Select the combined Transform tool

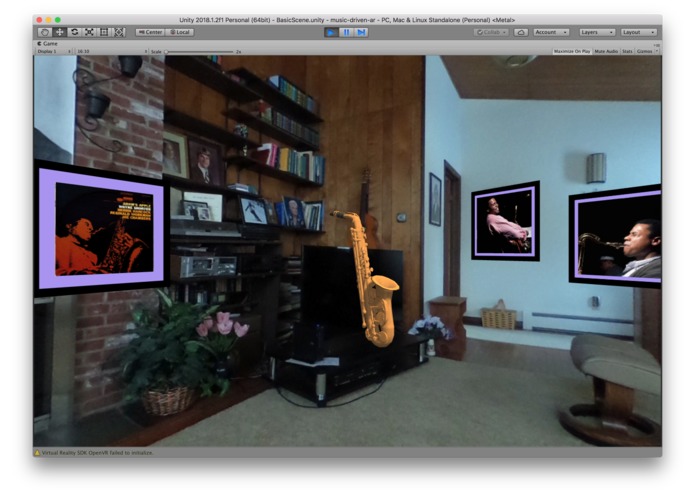(x=119, y=32)
